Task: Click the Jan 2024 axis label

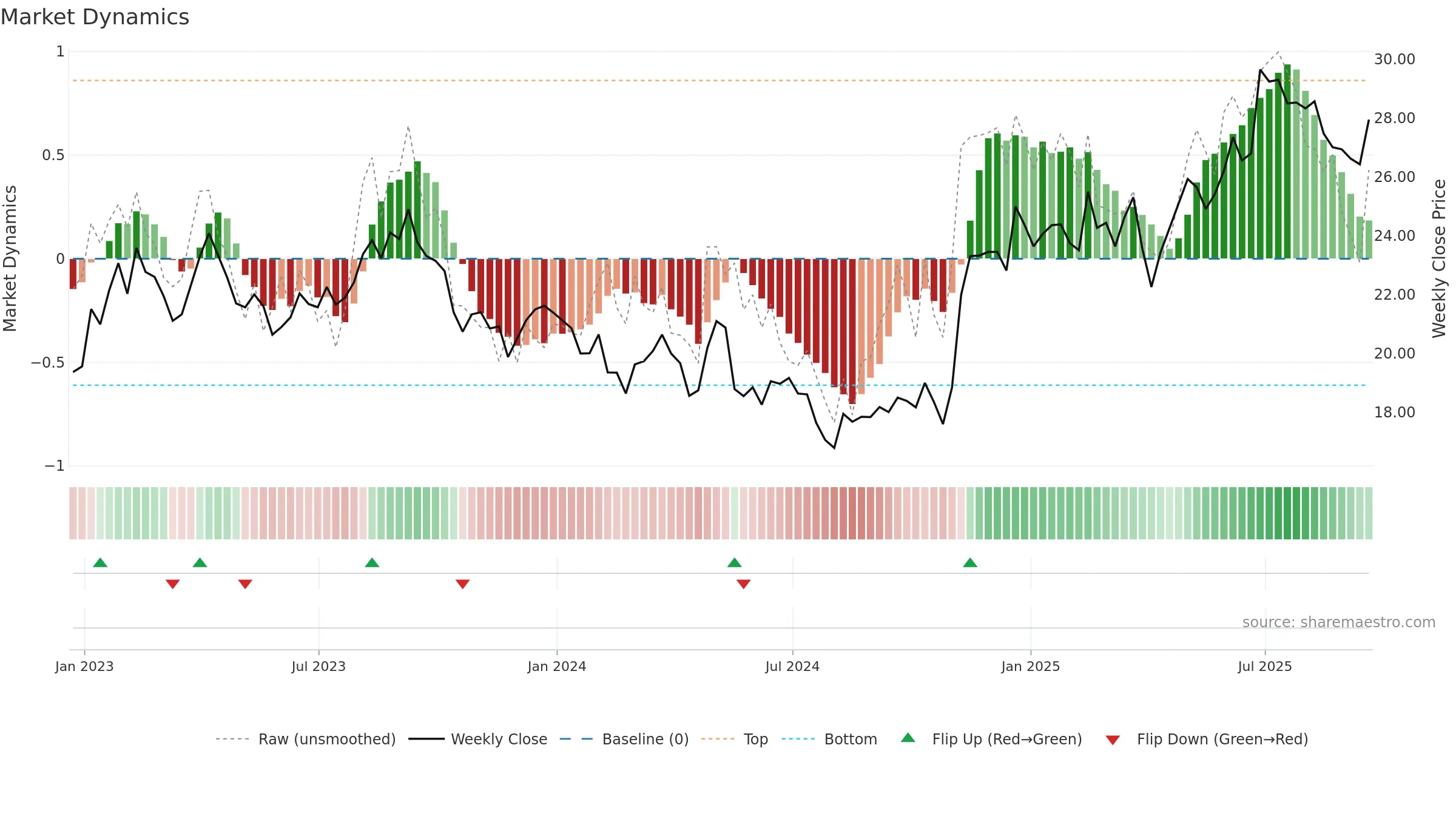Action: [557, 666]
